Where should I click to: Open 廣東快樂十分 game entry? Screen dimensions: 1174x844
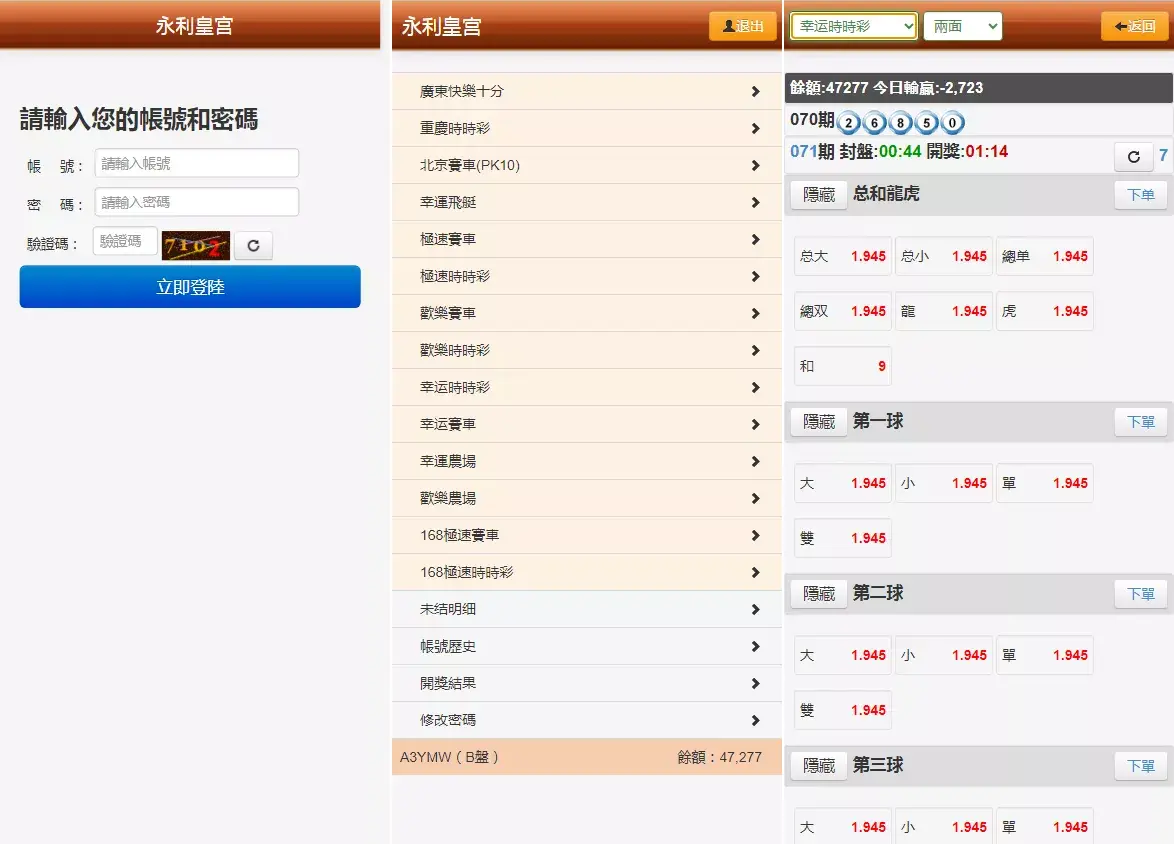[586, 91]
